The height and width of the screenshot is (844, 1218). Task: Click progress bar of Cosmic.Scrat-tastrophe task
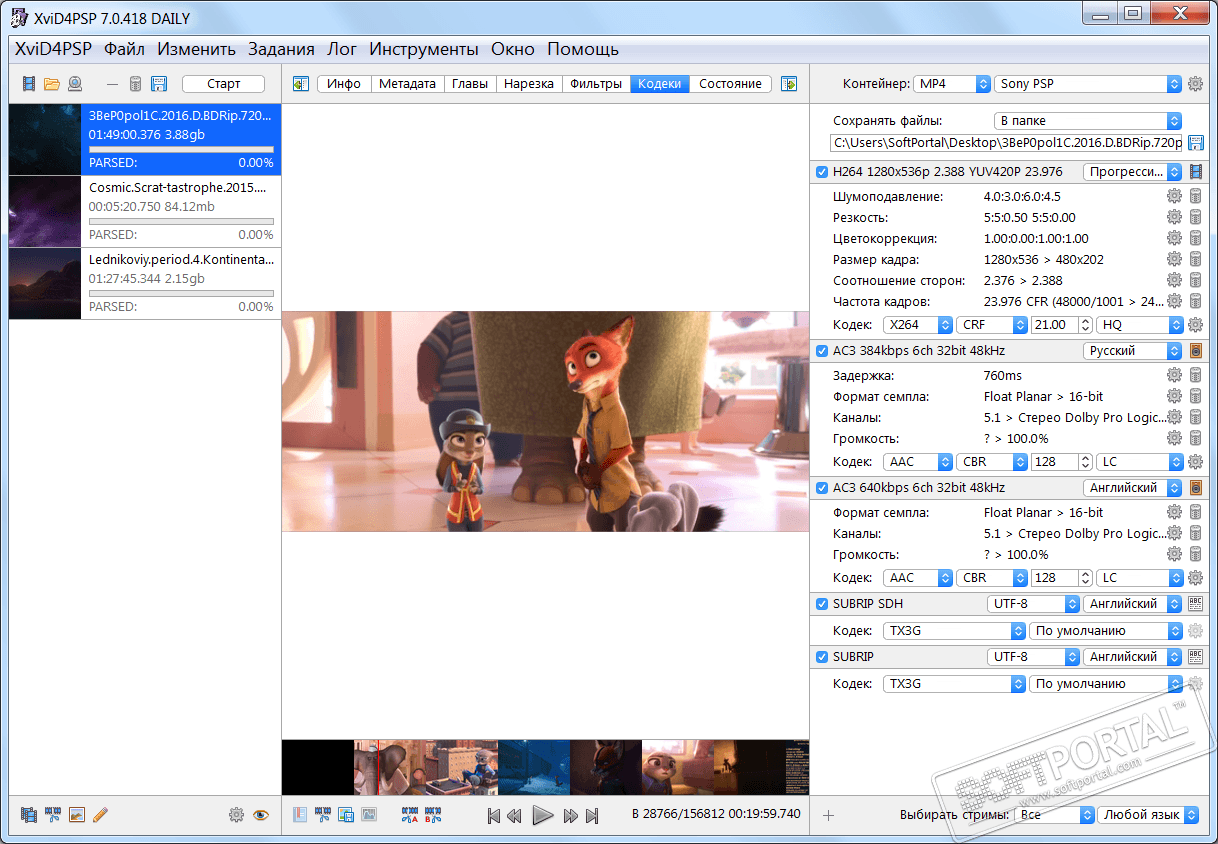pyautogui.click(x=181, y=221)
